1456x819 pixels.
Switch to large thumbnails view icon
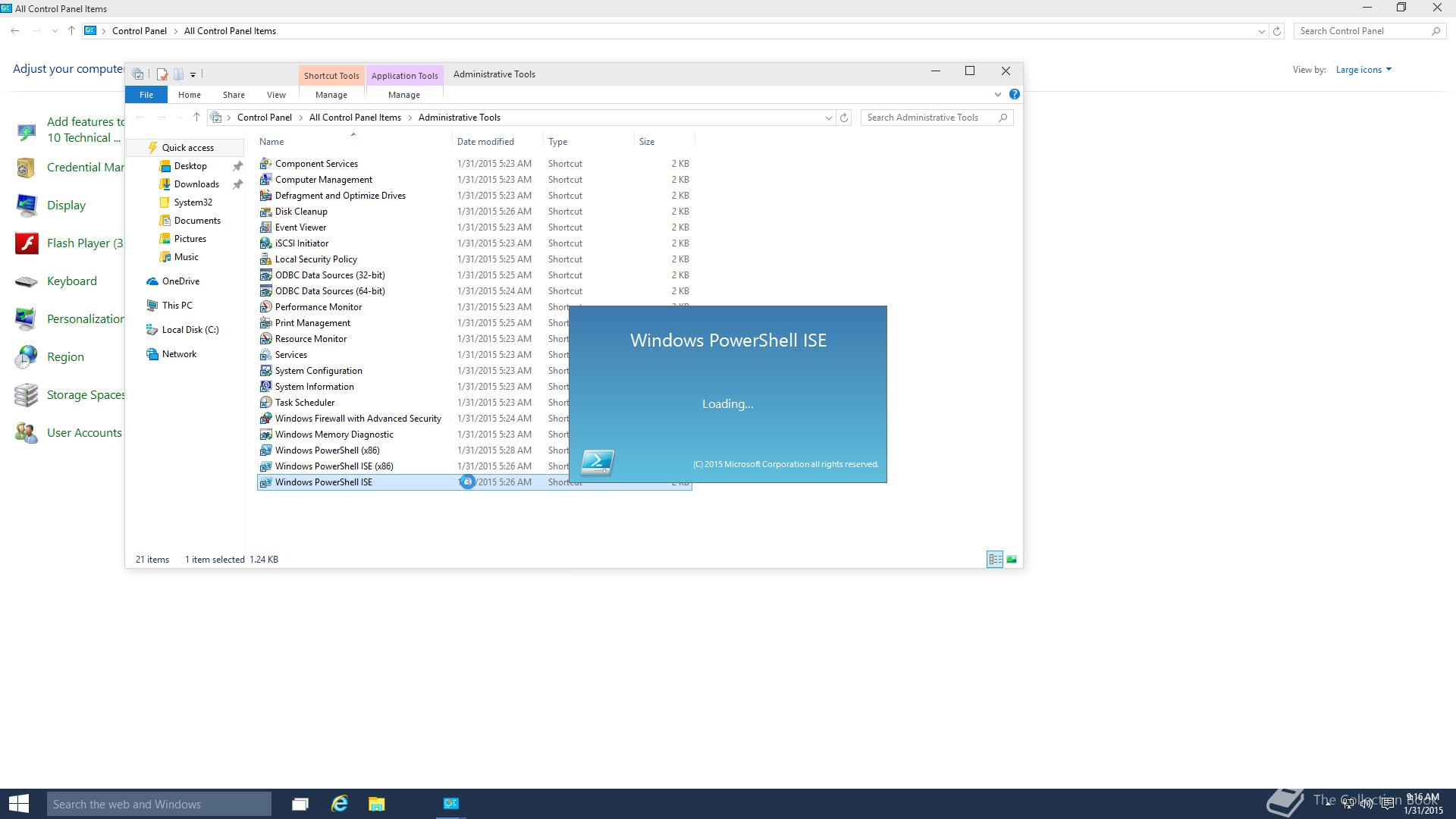pos(1012,560)
